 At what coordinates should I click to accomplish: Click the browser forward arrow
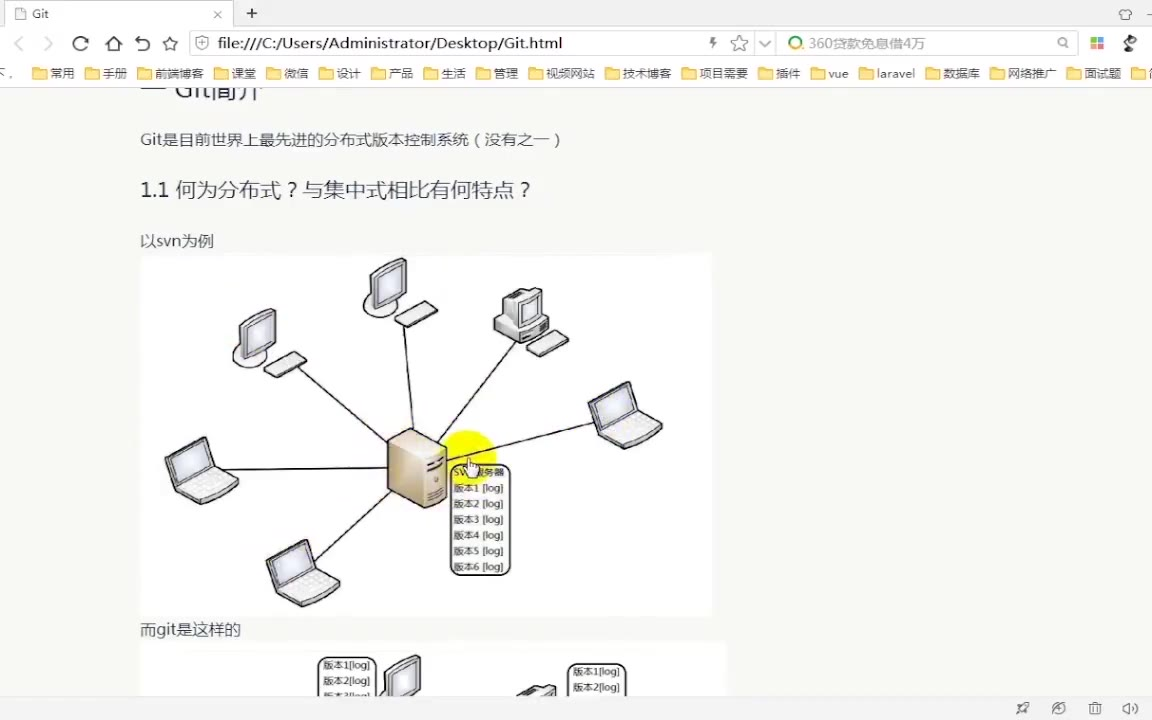[x=48, y=43]
